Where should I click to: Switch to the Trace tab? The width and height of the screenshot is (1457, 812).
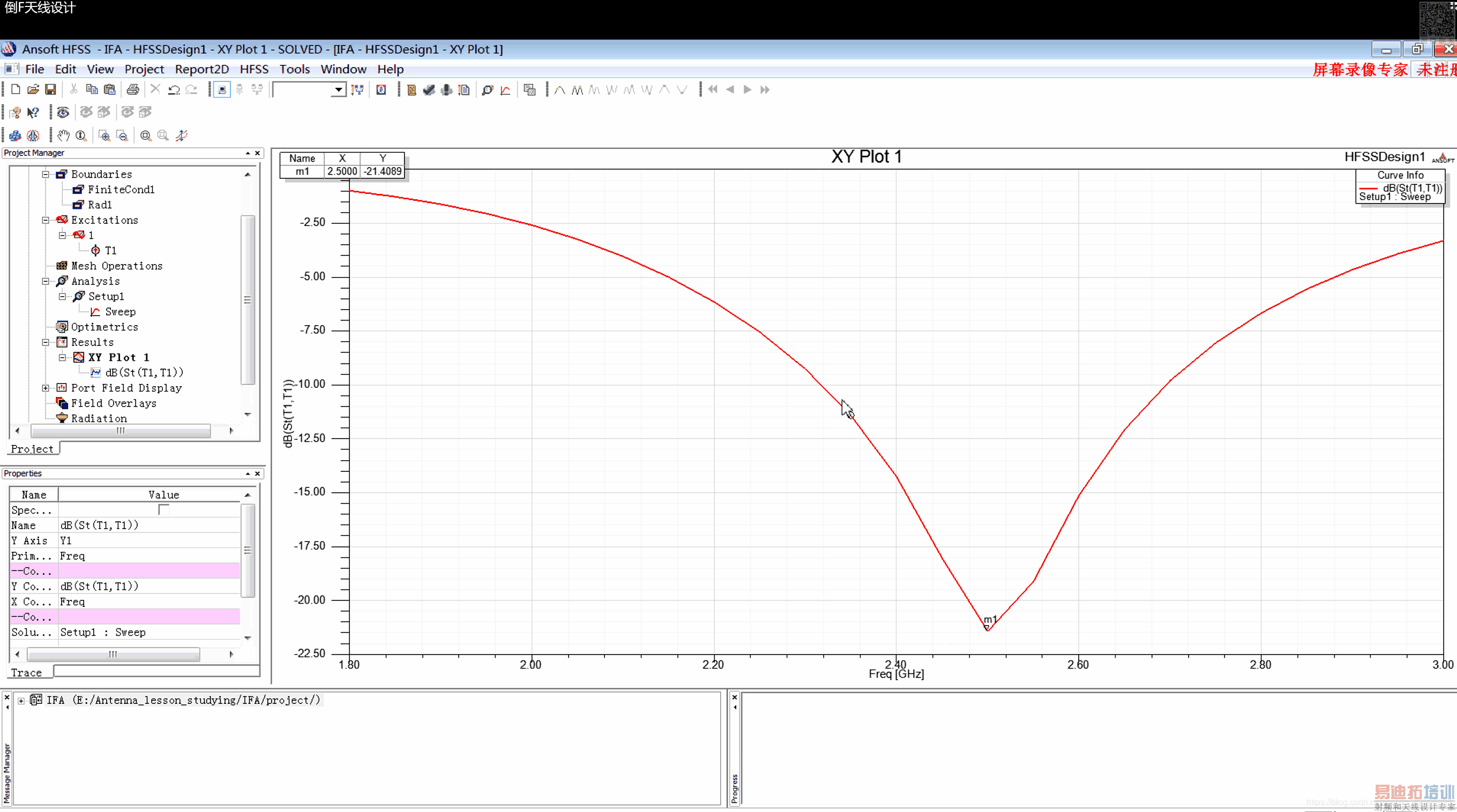27,672
